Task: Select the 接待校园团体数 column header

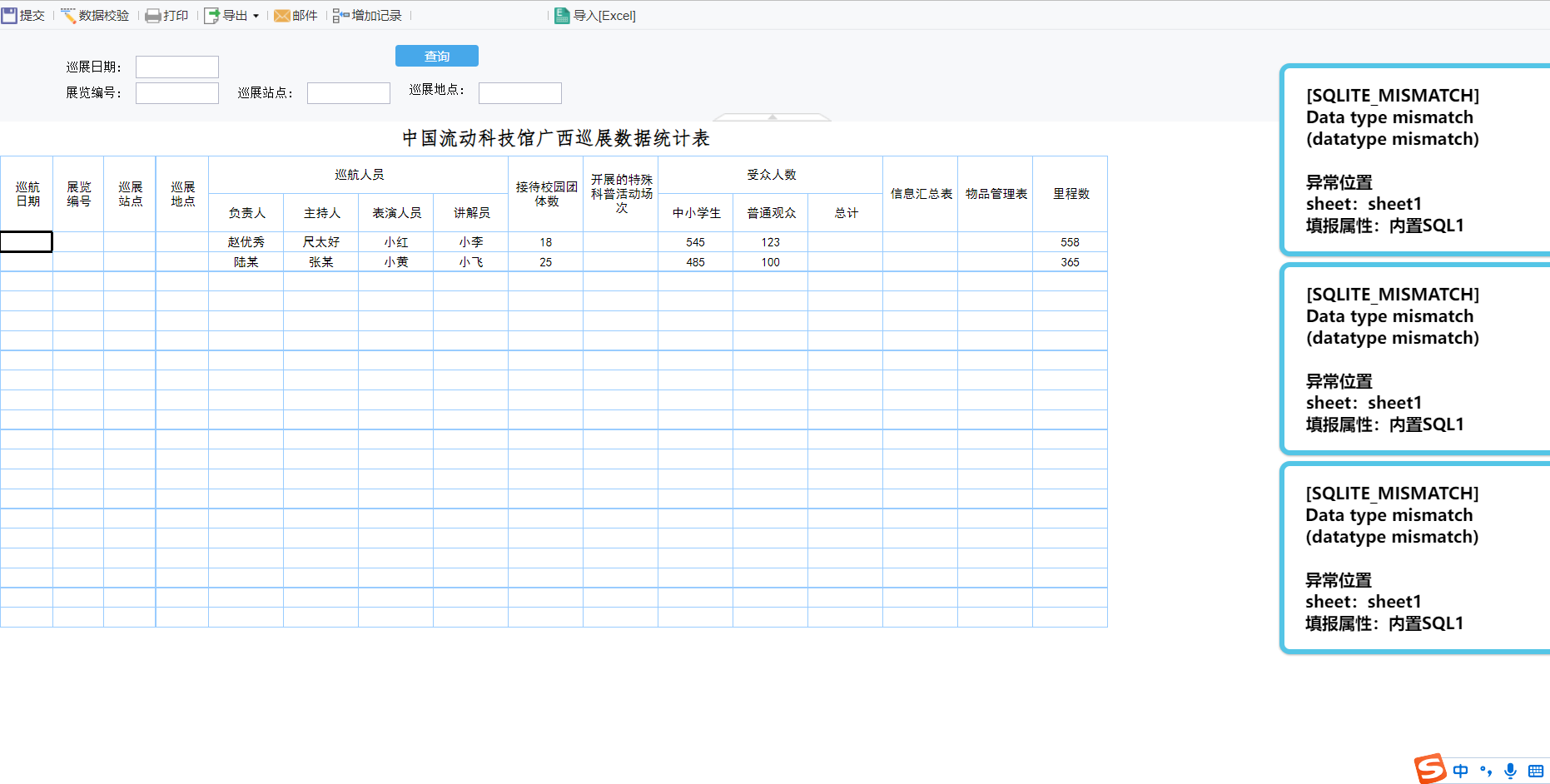Action: [x=546, y=194]
